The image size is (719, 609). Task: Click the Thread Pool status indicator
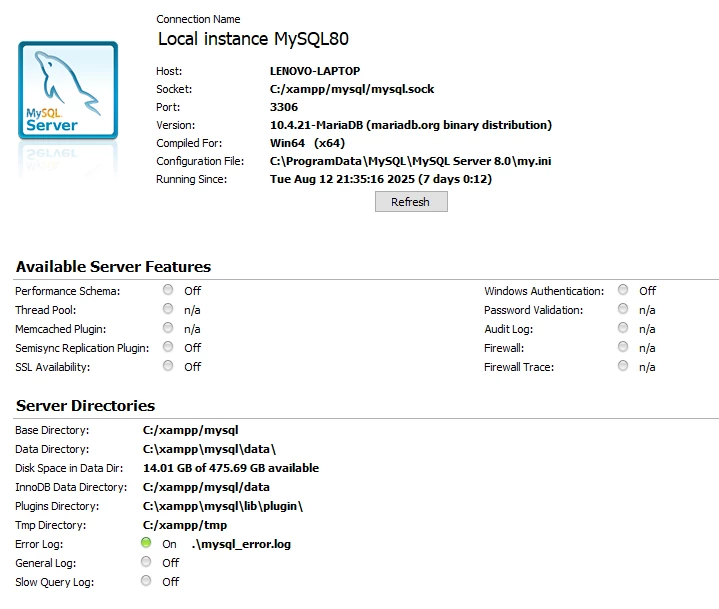168,309
